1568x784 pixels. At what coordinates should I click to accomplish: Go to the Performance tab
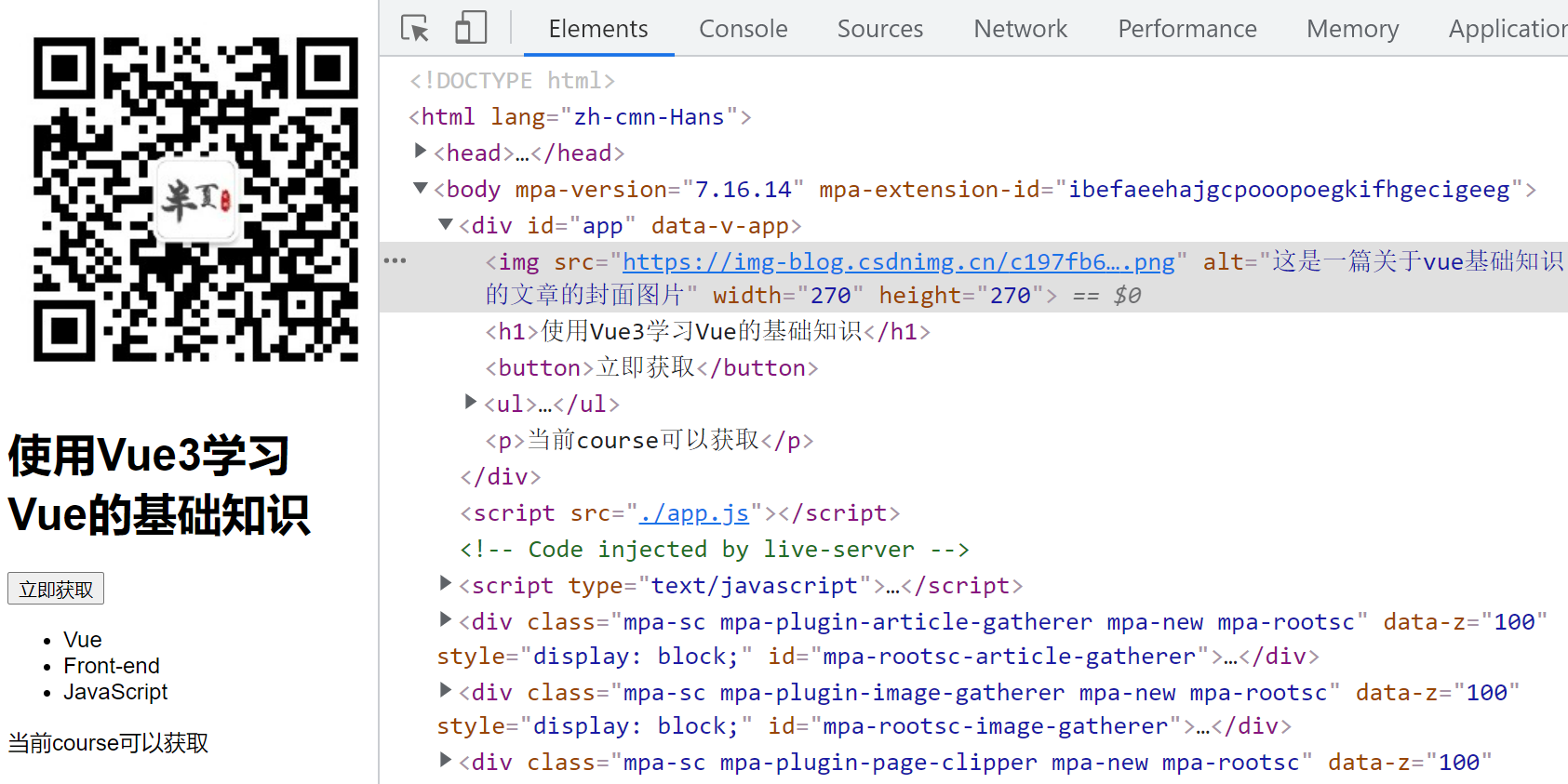[1186, 29]
